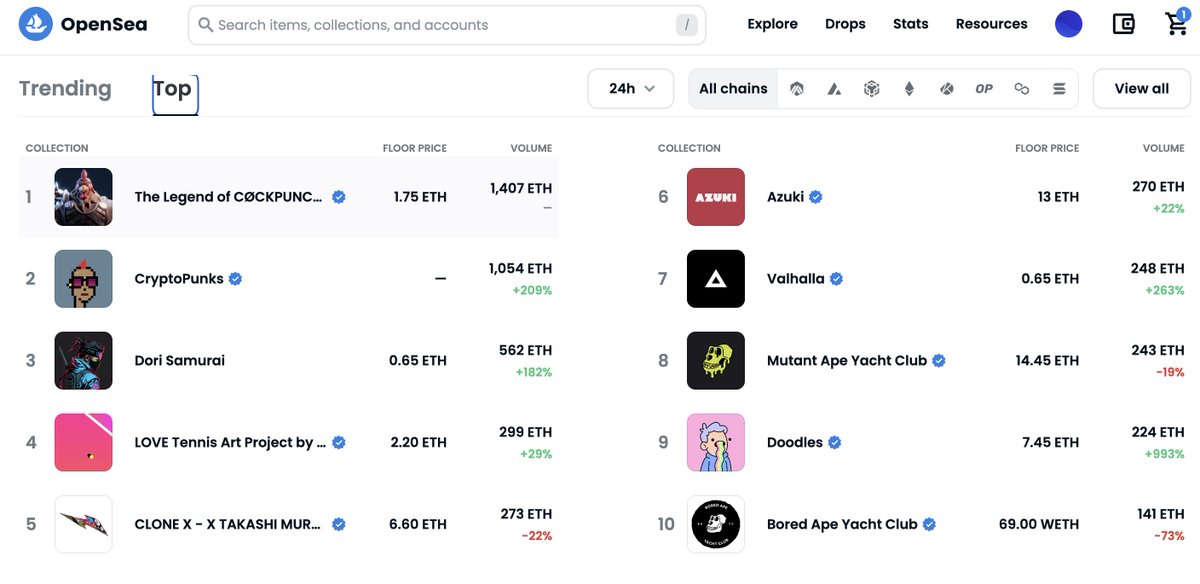Switch to the Trending tab
Viewport: 1200px width, 584px height.
click(x=65, y=89)
